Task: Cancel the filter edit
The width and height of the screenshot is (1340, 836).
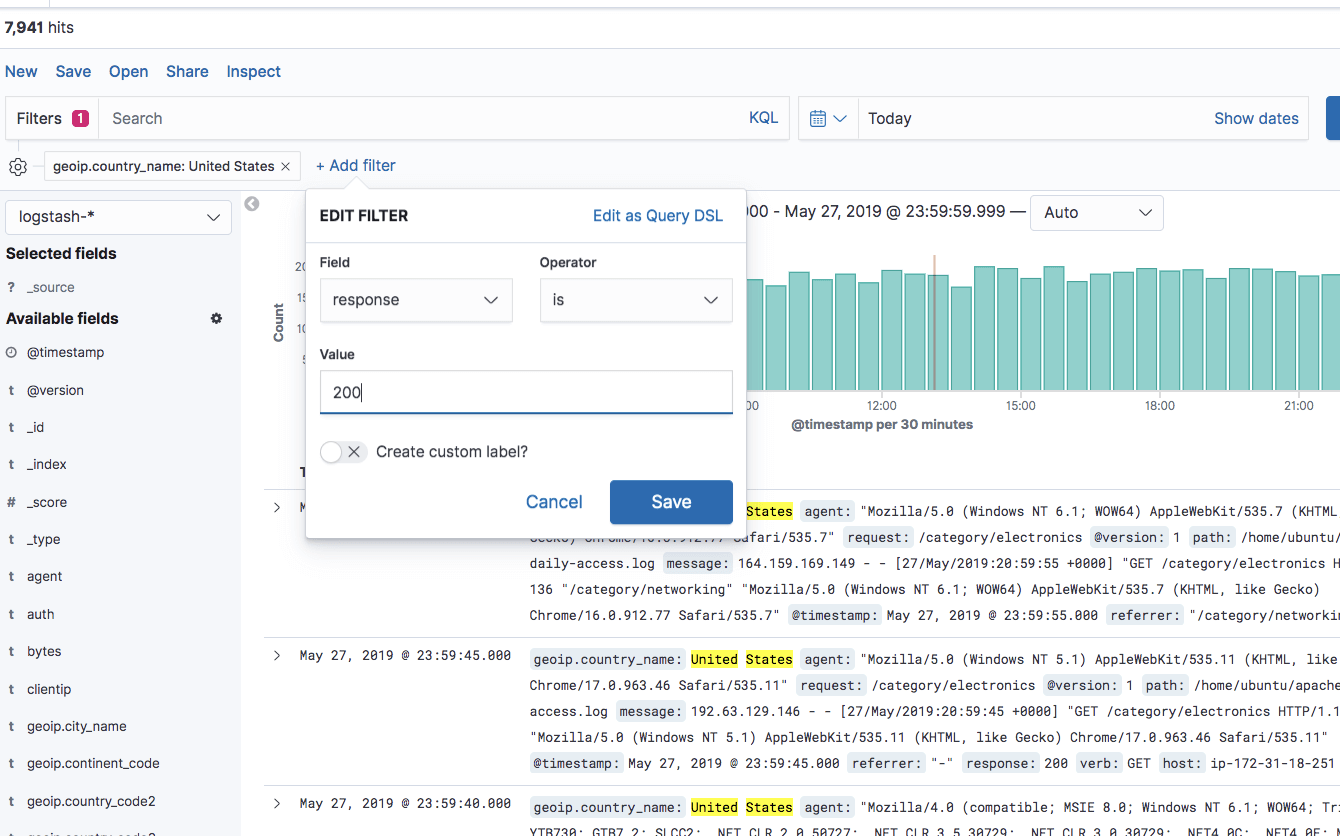Action: click(554, 502)
